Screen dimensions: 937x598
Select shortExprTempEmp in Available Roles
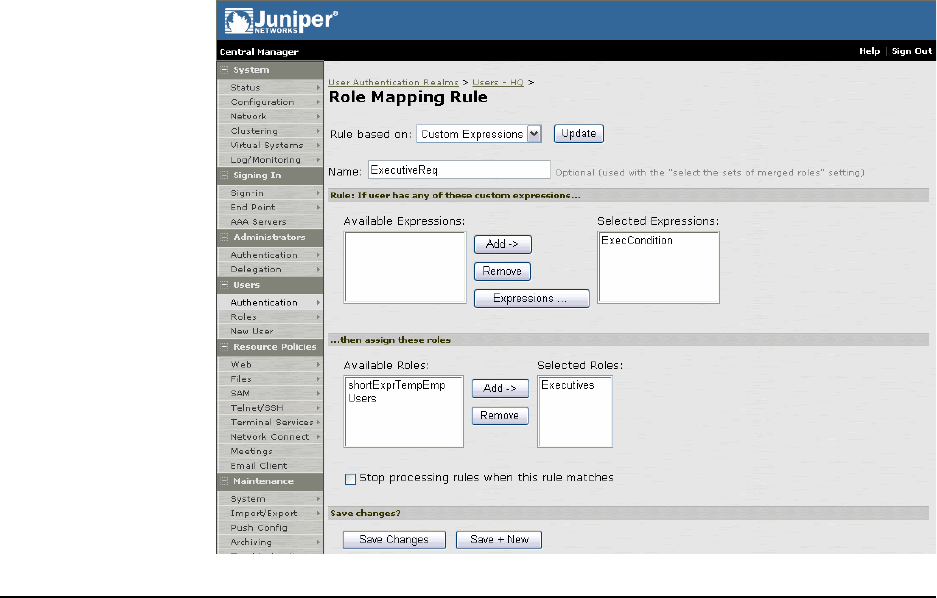click(397, 386)
